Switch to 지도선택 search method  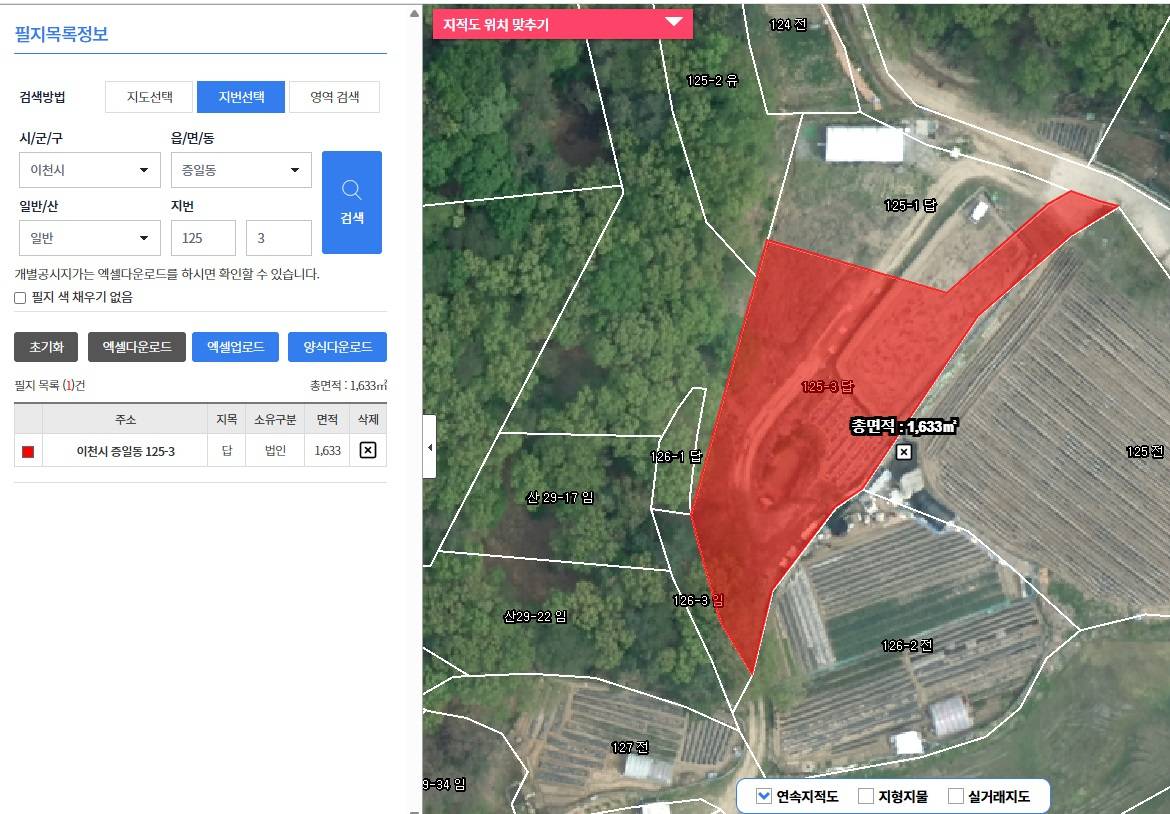pyautogui.click(x=149, y=97)
